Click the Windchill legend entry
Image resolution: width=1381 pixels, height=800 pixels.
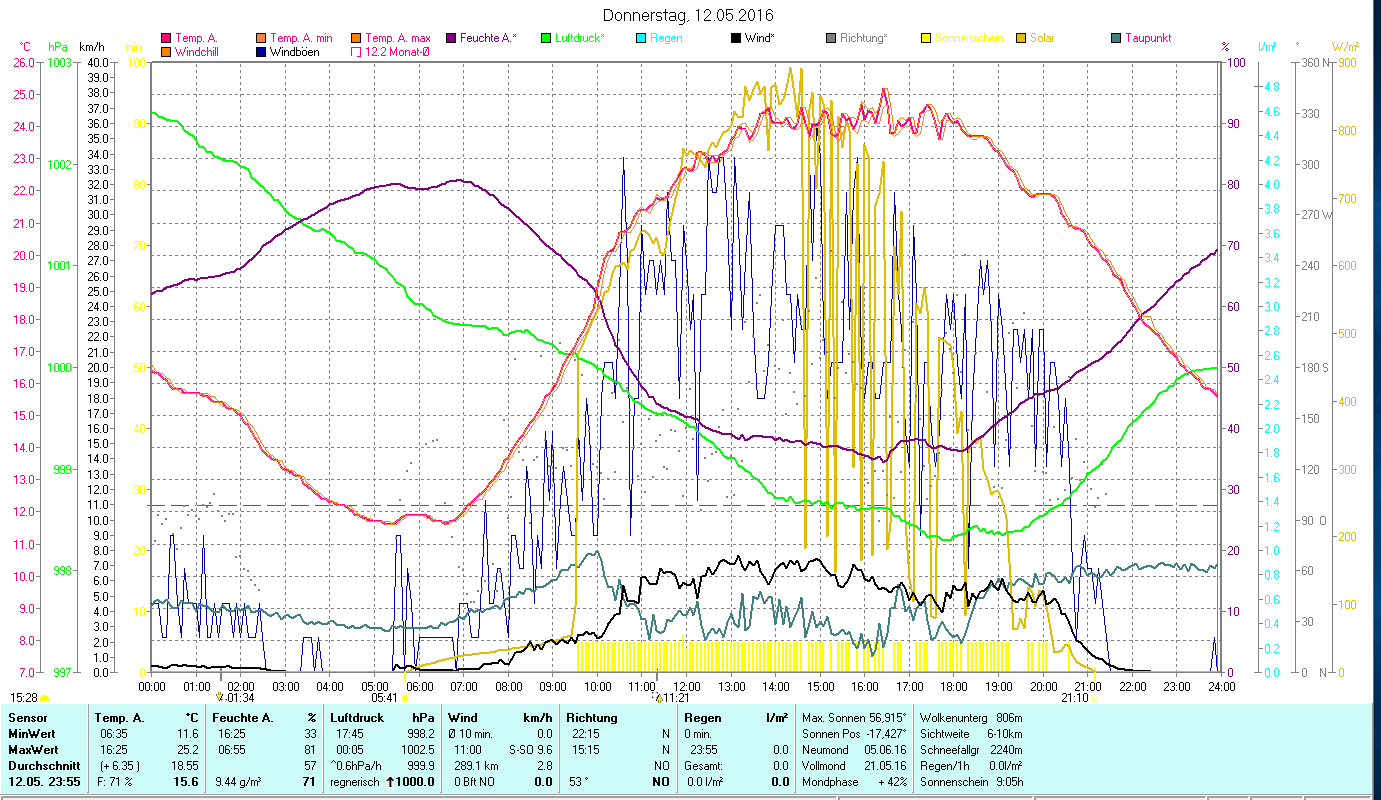(201, 52)
